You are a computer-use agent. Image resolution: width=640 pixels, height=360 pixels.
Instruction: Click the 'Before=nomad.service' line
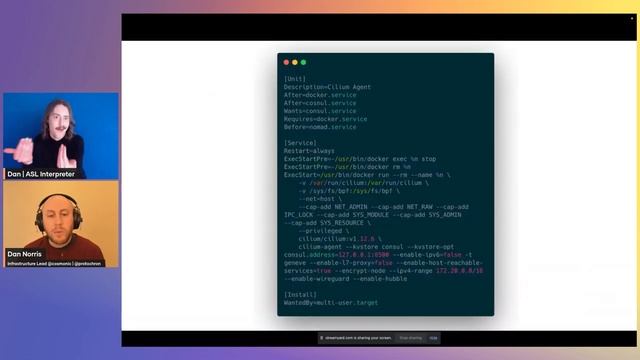click(x=320, y=127)
